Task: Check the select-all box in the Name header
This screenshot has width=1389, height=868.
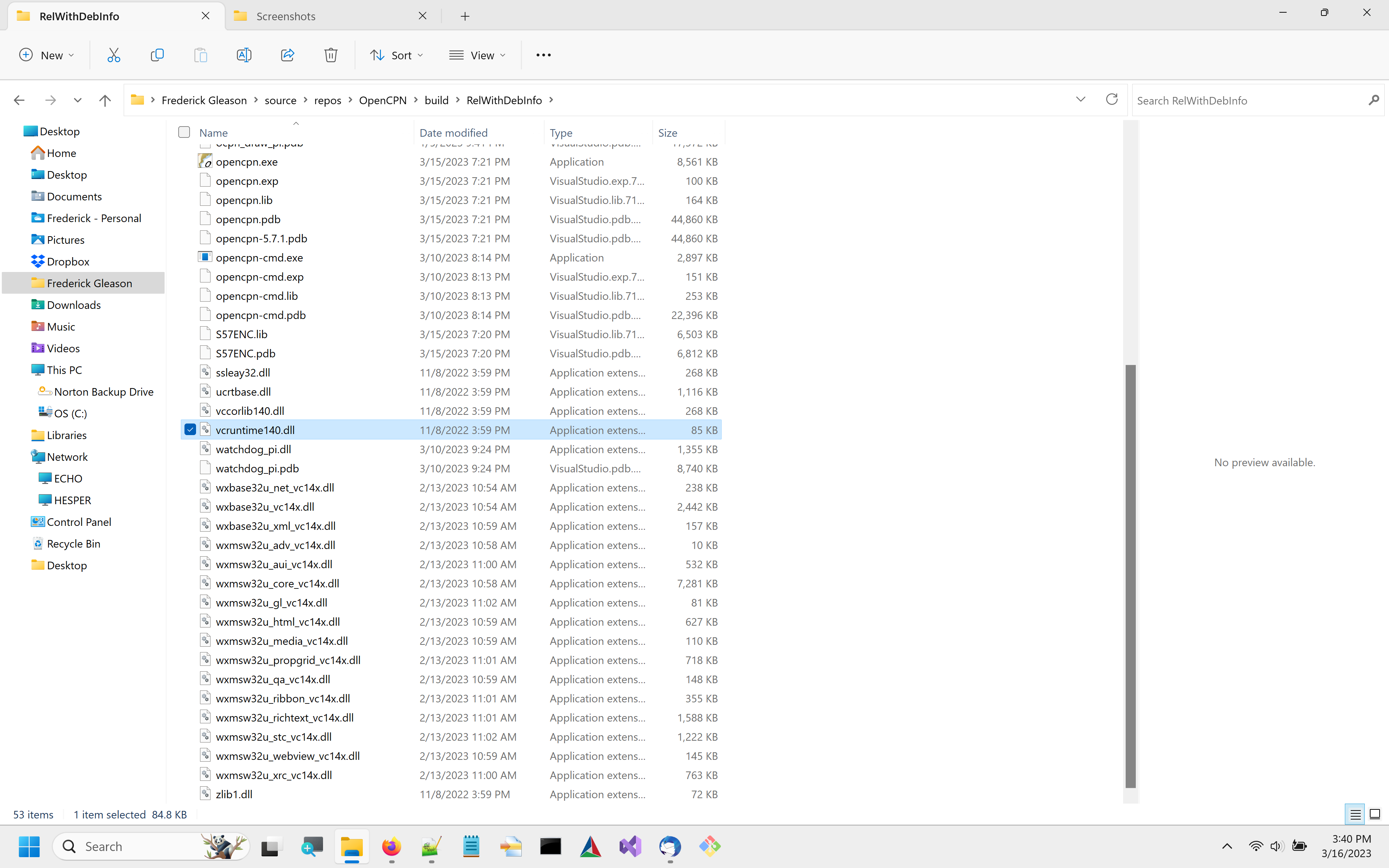Action: click(184, 131)
